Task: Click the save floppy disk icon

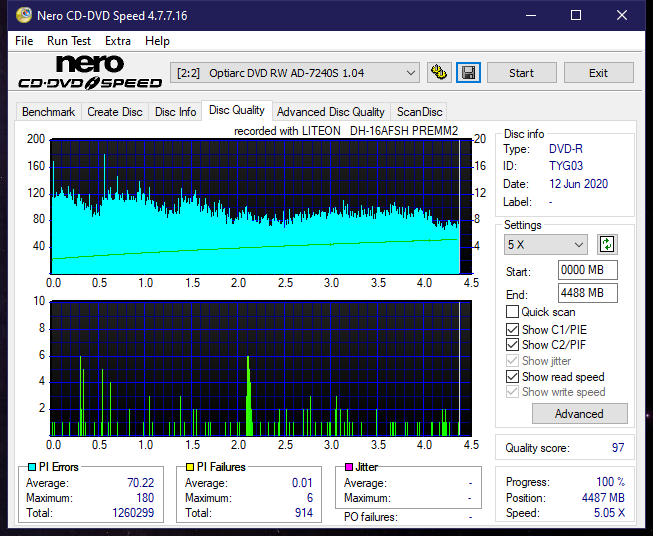Action: 469,73
